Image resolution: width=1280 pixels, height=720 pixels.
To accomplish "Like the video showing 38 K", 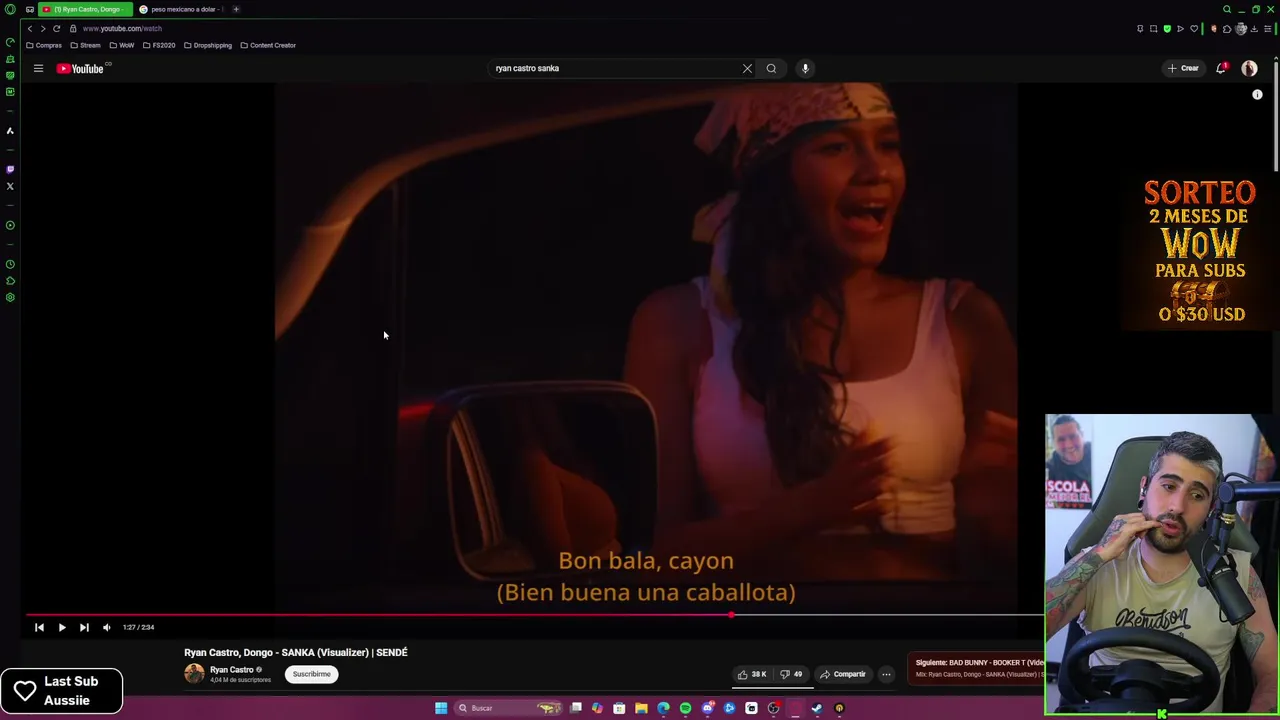I will click(752, 674).
